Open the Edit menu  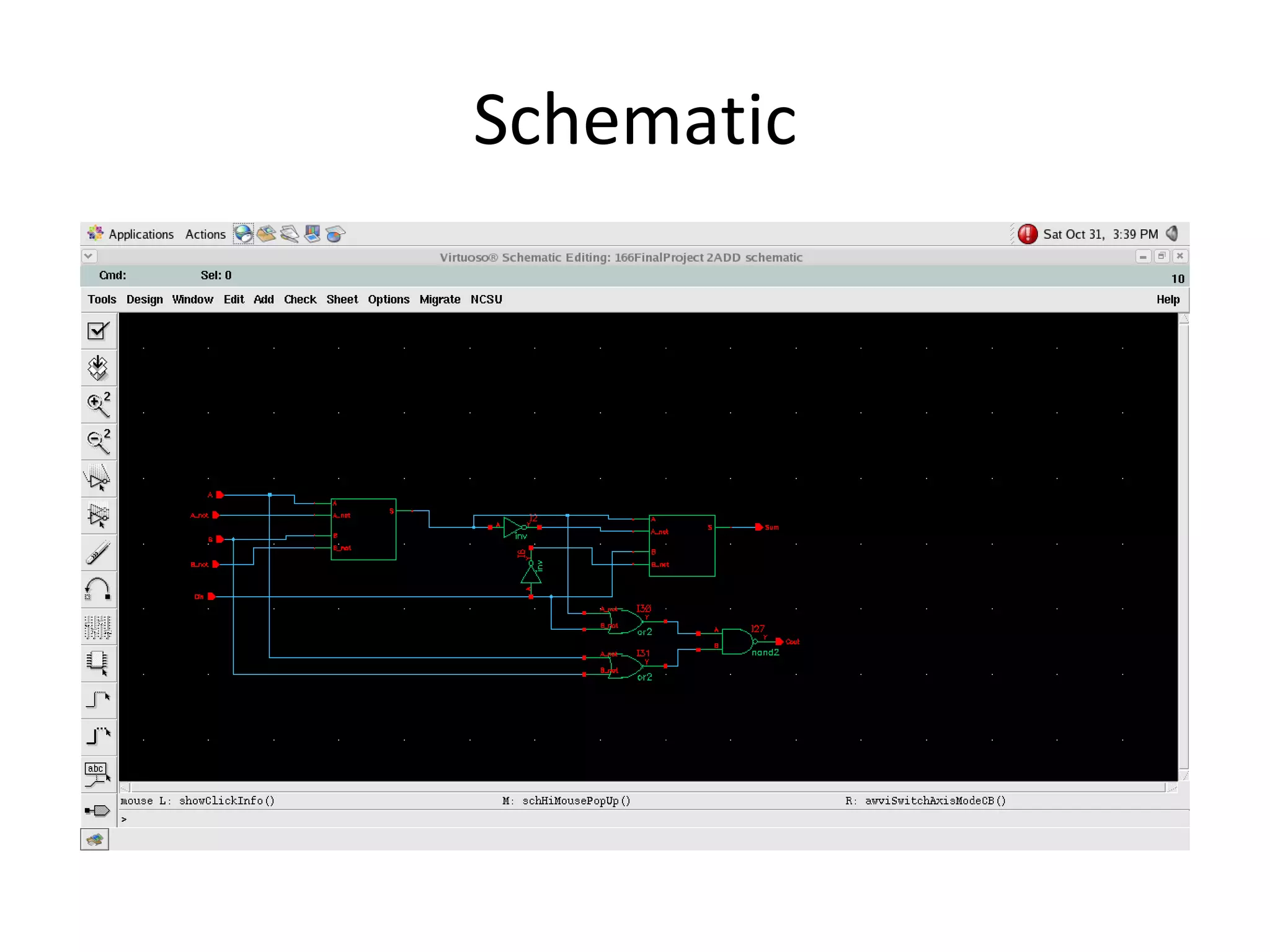234,299
